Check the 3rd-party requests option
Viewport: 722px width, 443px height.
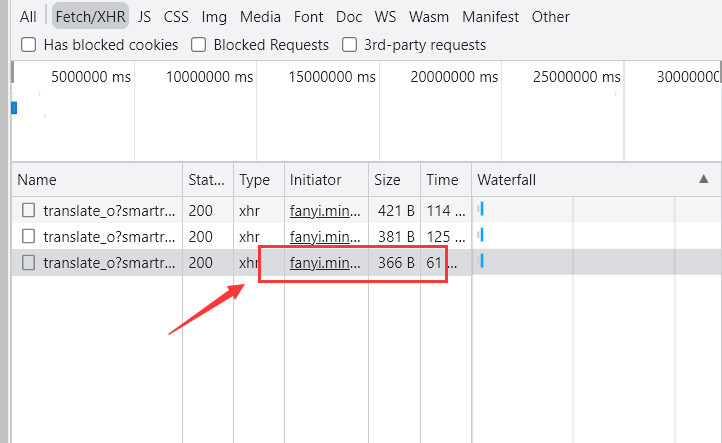coord(350,45)
